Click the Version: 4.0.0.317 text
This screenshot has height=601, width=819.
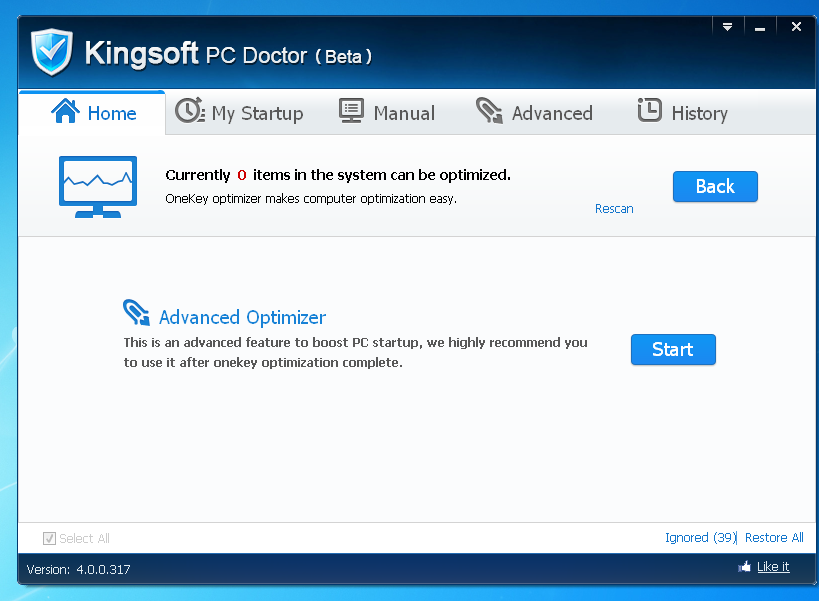pos(78,570)
